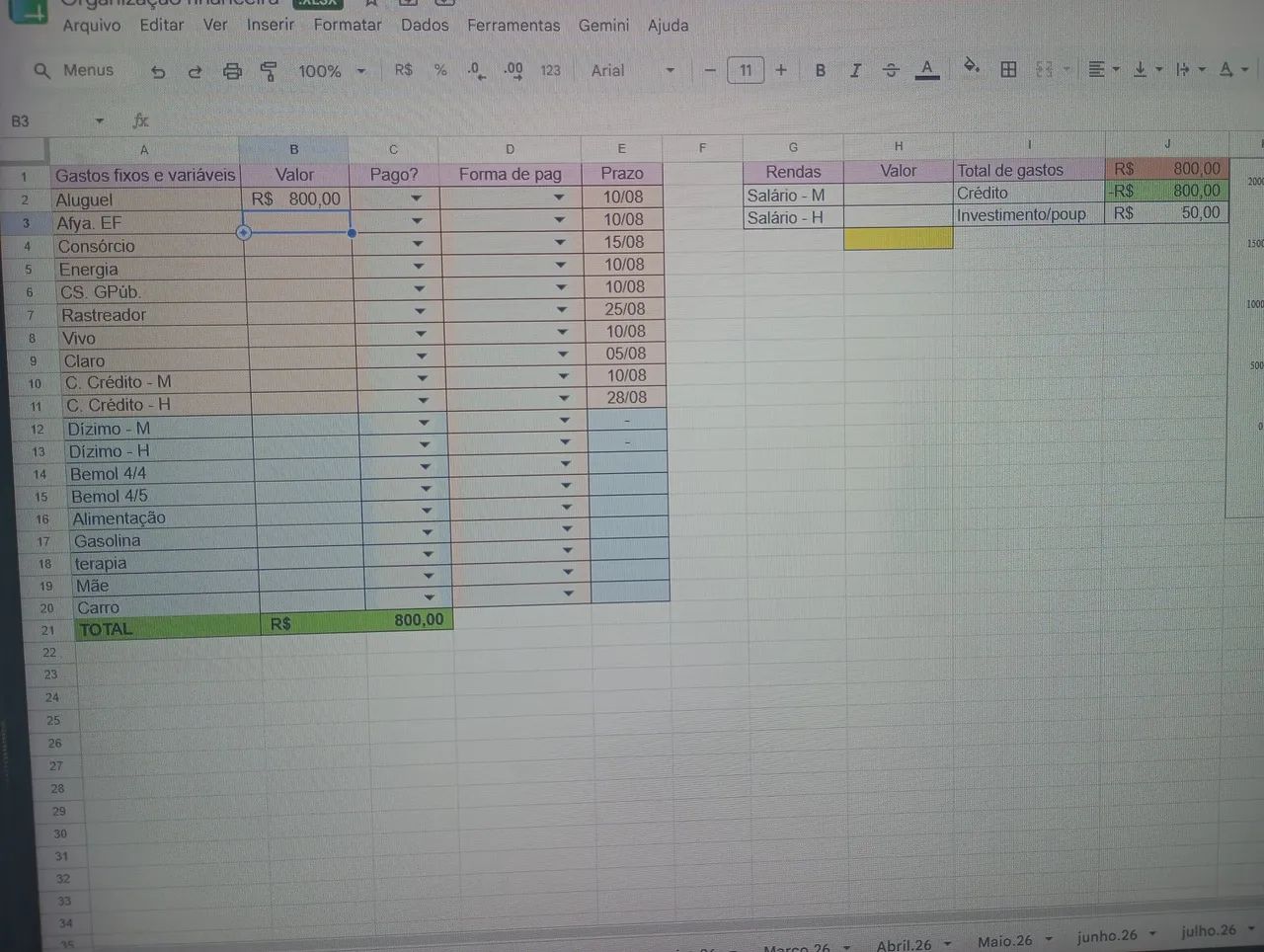Screen dimensions: 1264x952
Task: Select the 'Dízimo - M' cell
Action: (x=158, y=429)
